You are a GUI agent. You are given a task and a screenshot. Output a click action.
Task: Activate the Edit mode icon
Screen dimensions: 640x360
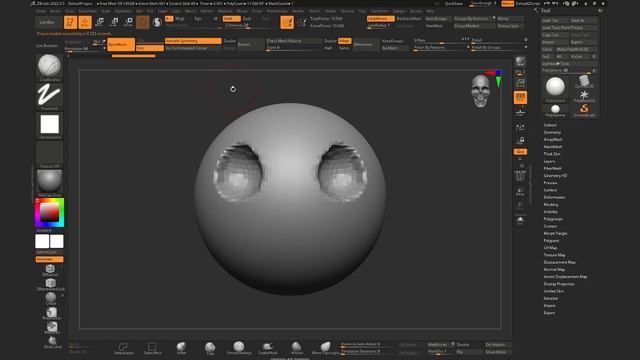click(x=70, y=22)
